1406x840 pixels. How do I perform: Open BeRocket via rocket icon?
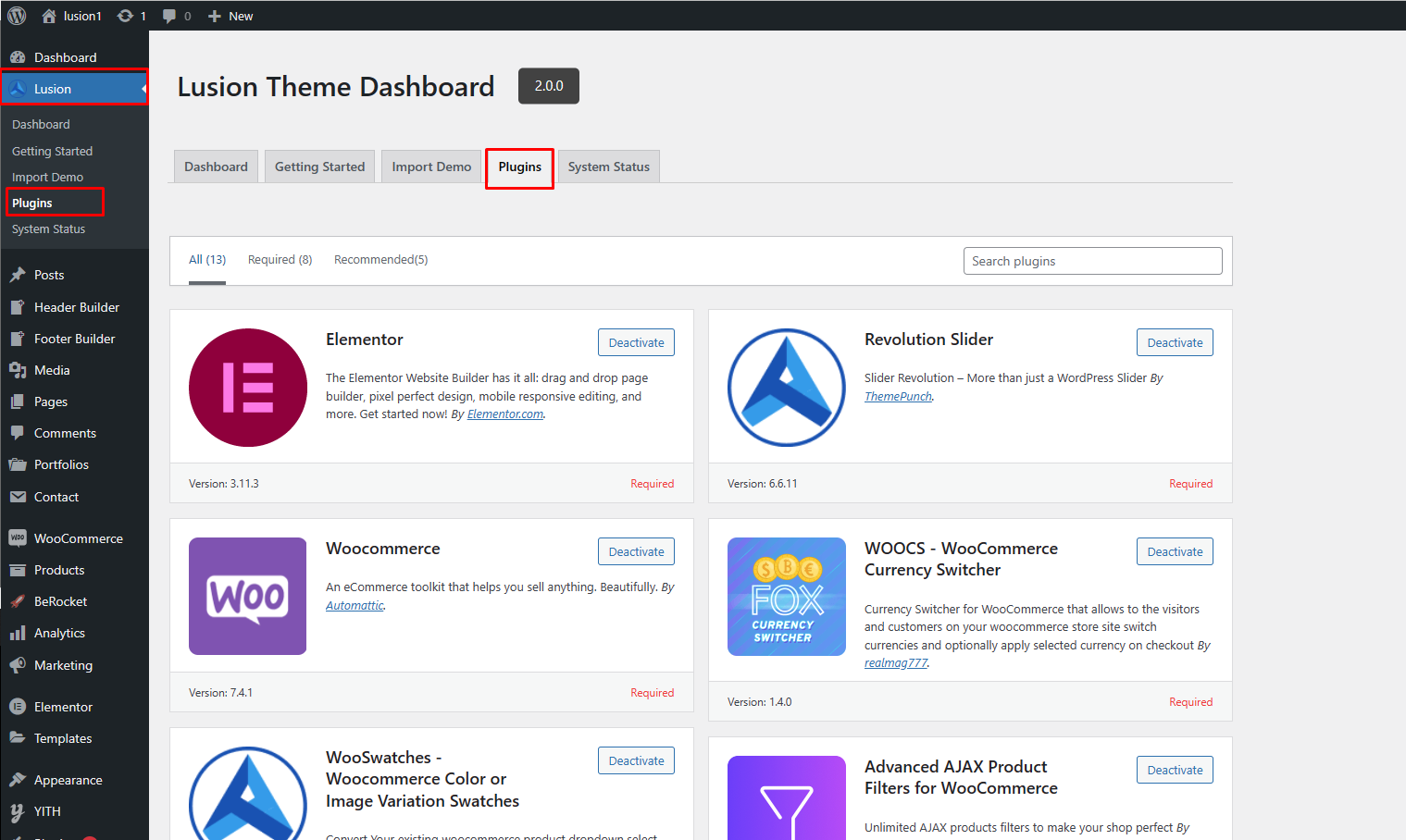coord(18,601)
